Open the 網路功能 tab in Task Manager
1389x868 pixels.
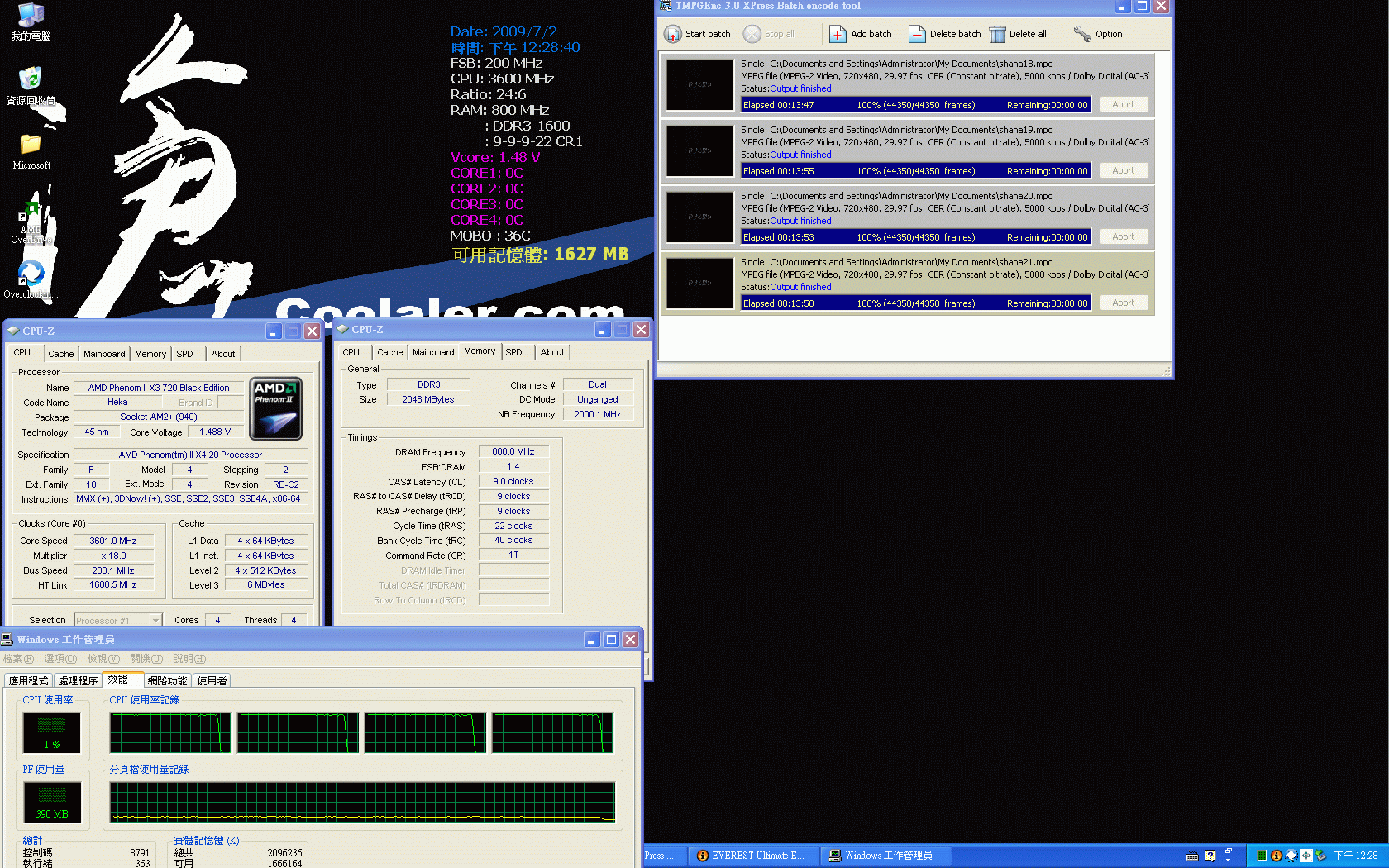click(x=167, y=681)
